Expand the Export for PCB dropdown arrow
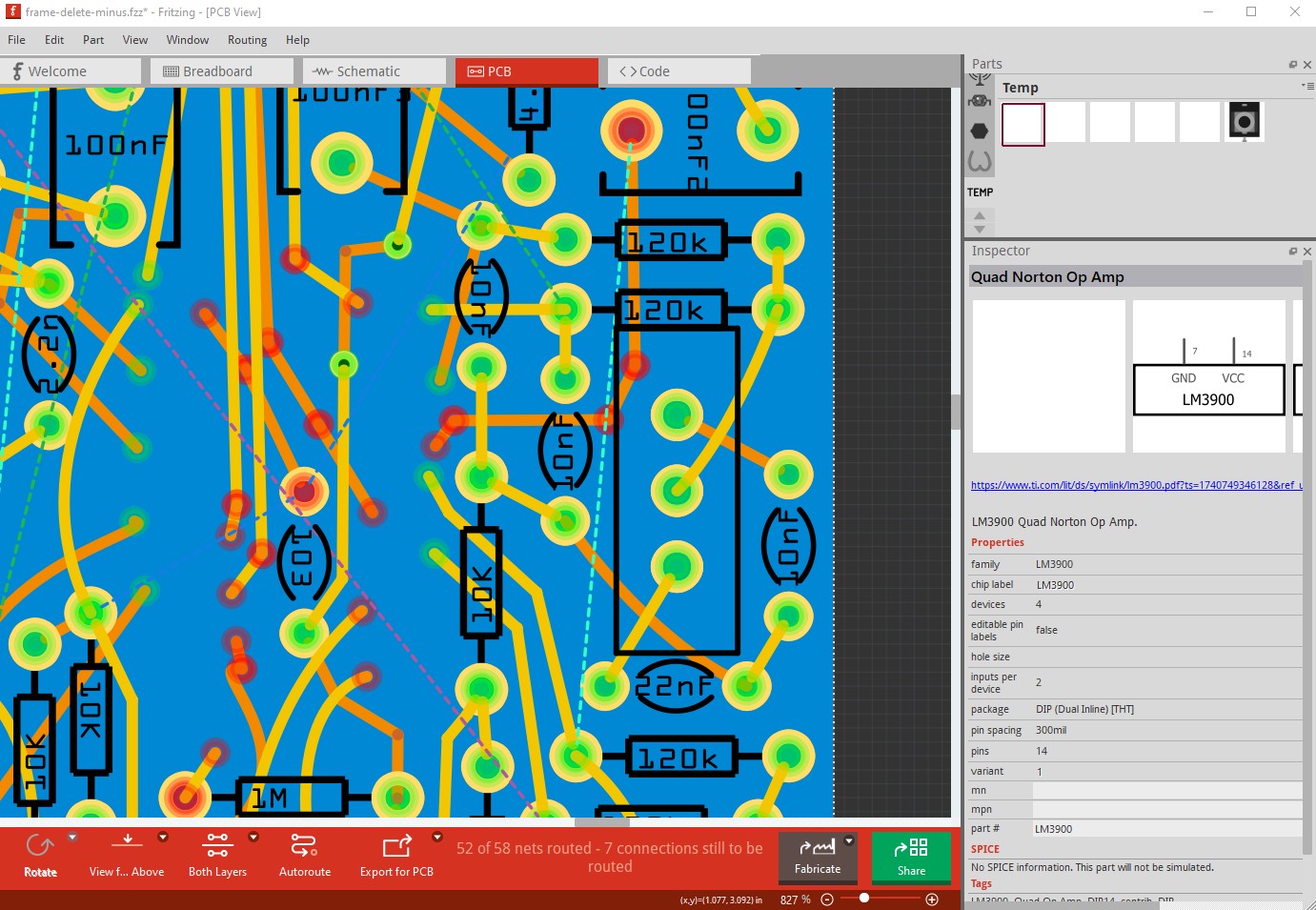 (437, 838)
